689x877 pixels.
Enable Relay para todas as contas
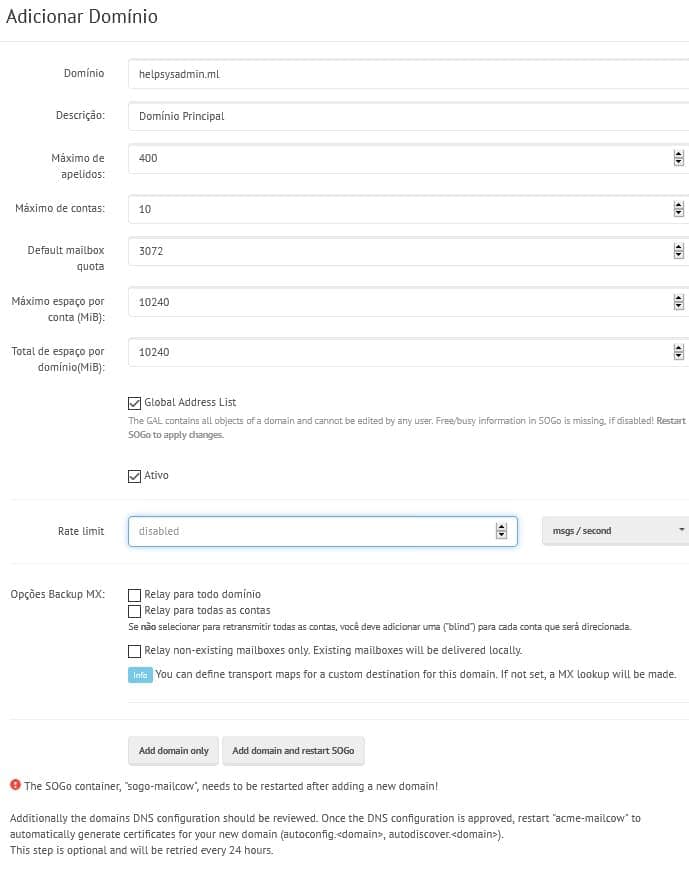click(135, 610)
